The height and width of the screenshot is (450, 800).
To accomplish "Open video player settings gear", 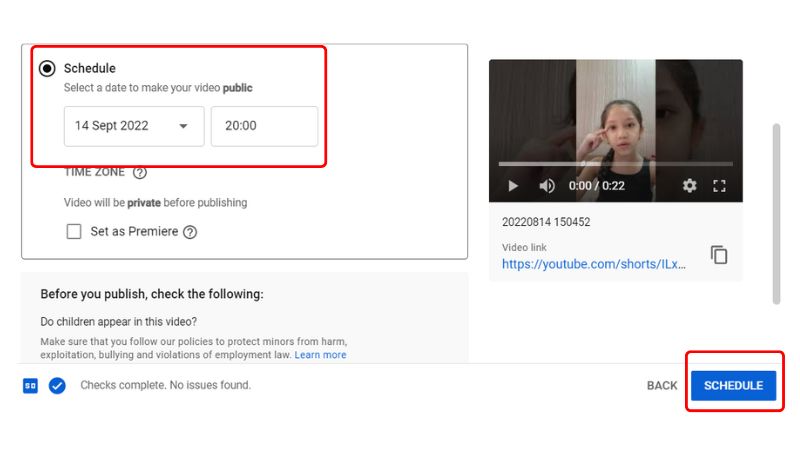I will [x=689, y=186].
